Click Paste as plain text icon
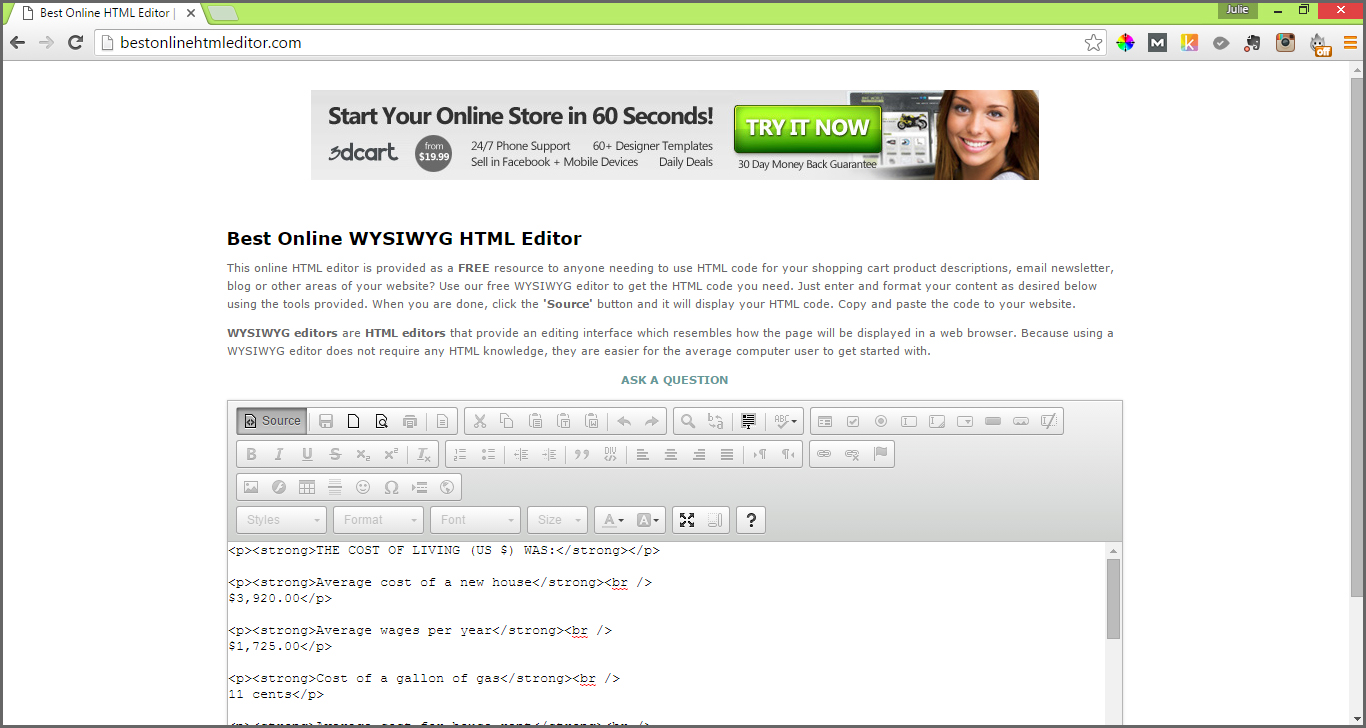The height and width of the screenshot is (728, 1366). [564, 421]
